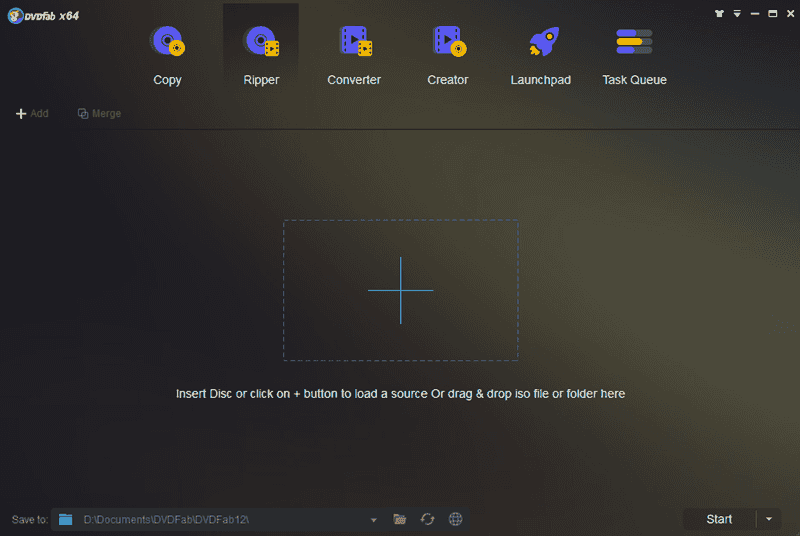
Task: Click the Merge button
Action: pos(99,113)
